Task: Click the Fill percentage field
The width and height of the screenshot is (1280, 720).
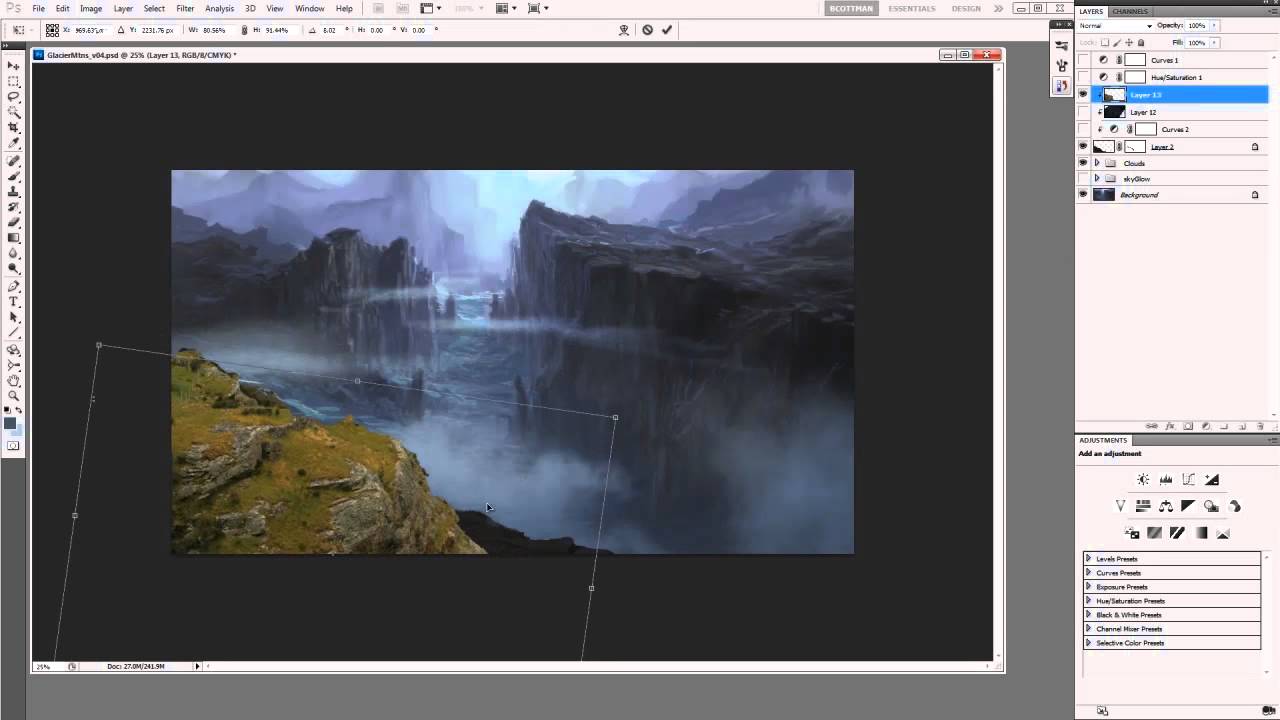Action: [1196, 43]
